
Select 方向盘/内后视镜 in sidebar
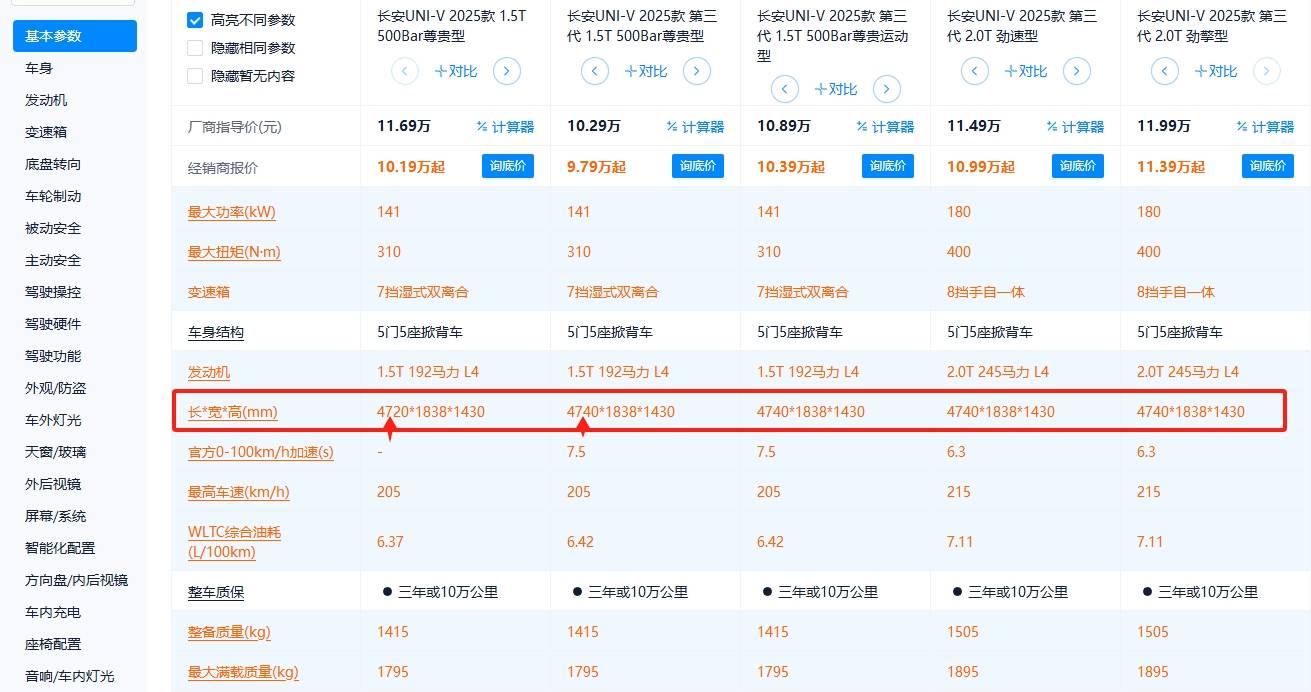[x=75, y=580]
